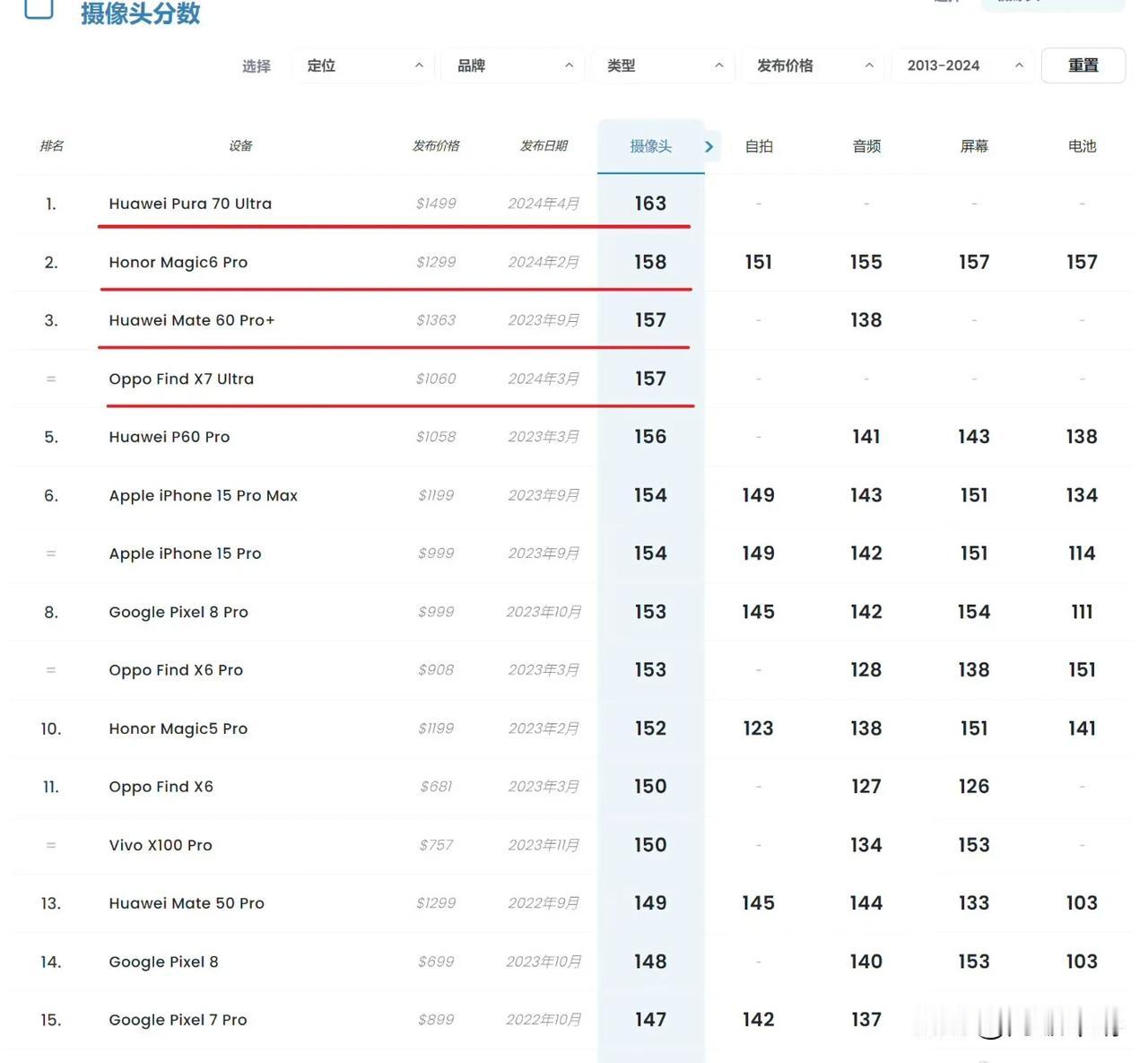This screenshot has height=1063, width=1148.
Task: Click audio score 127 for Oppo Find X6
Action: [866, 787]
